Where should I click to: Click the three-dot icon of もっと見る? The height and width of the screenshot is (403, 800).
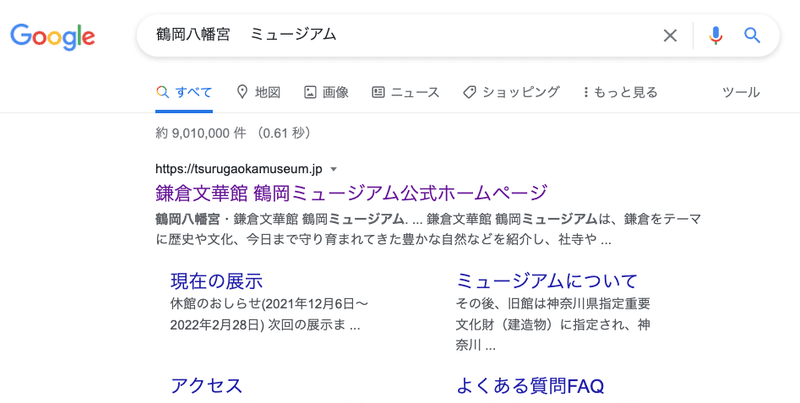click(x=586, y=92)
